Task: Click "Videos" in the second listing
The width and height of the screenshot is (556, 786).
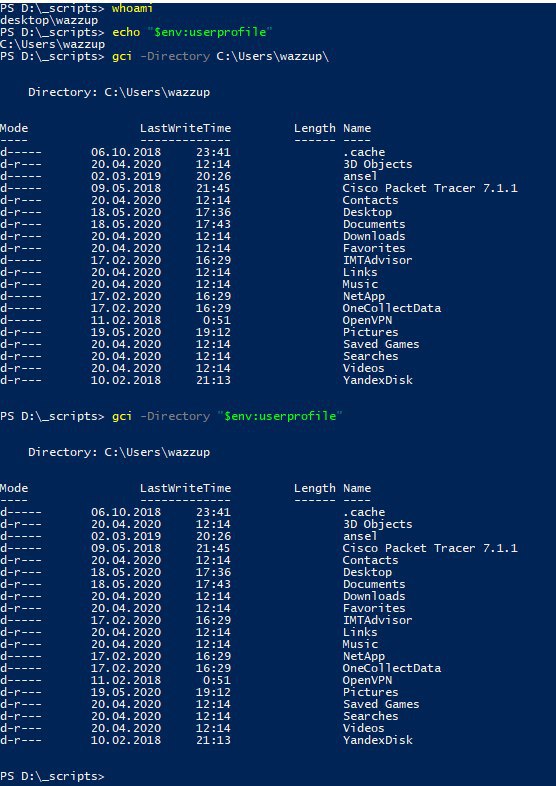Action: [363, 729]
